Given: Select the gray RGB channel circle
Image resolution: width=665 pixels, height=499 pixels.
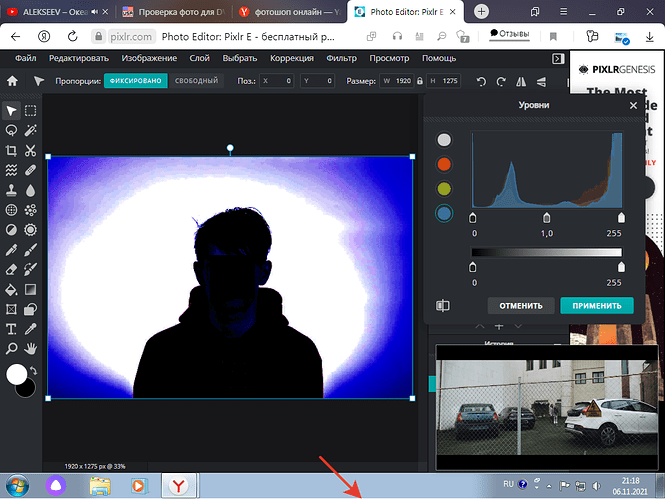Looking at the screenshot, I should coord(444,140).
